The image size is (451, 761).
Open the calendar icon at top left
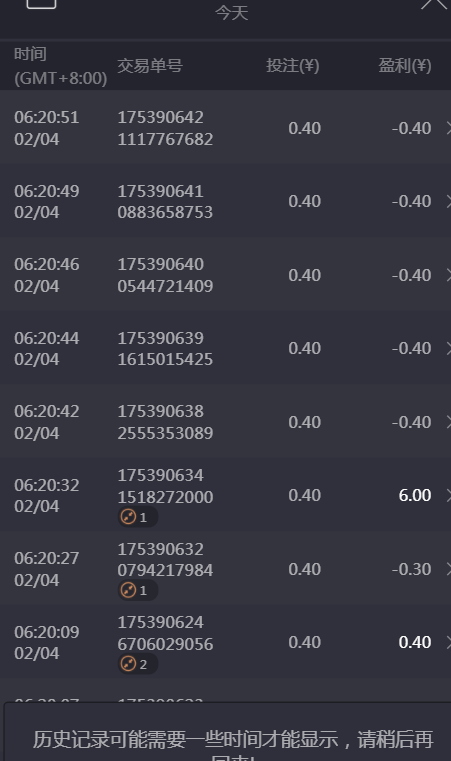41,3
